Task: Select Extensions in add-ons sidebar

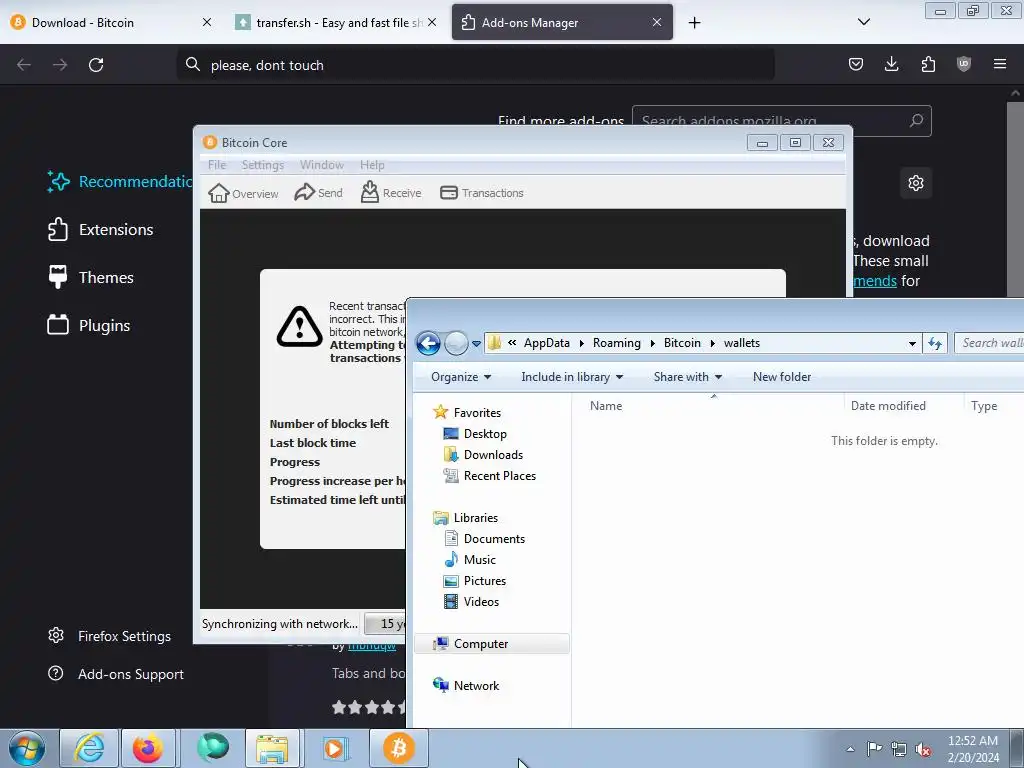Action: pos(101,230)
